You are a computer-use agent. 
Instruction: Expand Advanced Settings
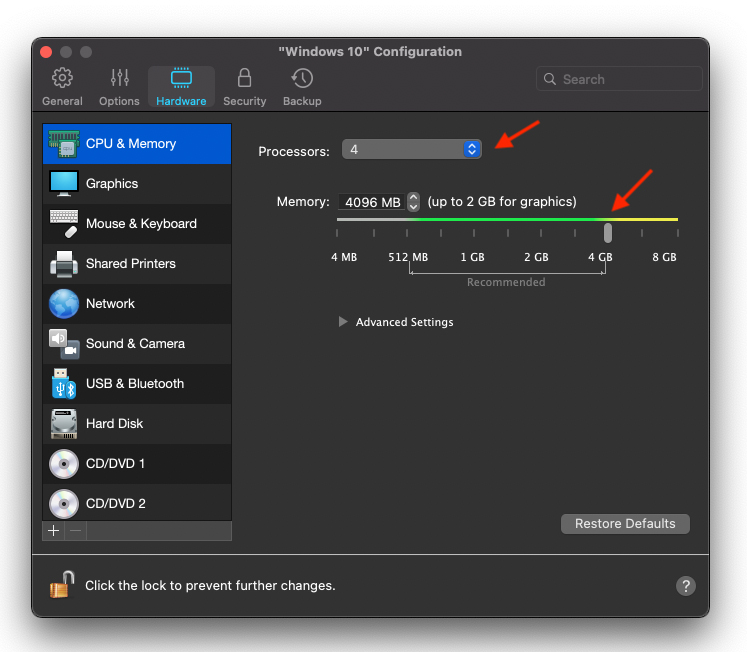pyautogui.click(x=343, y=322)
